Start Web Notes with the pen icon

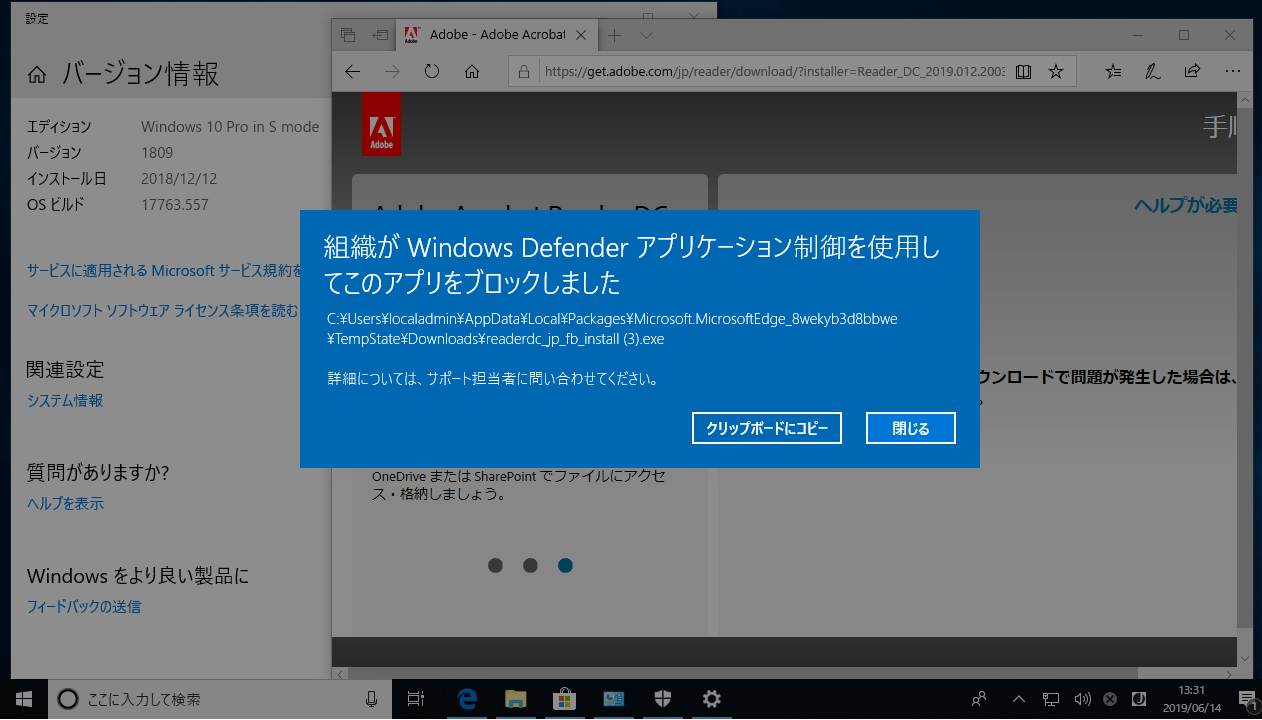[1152, 71]
